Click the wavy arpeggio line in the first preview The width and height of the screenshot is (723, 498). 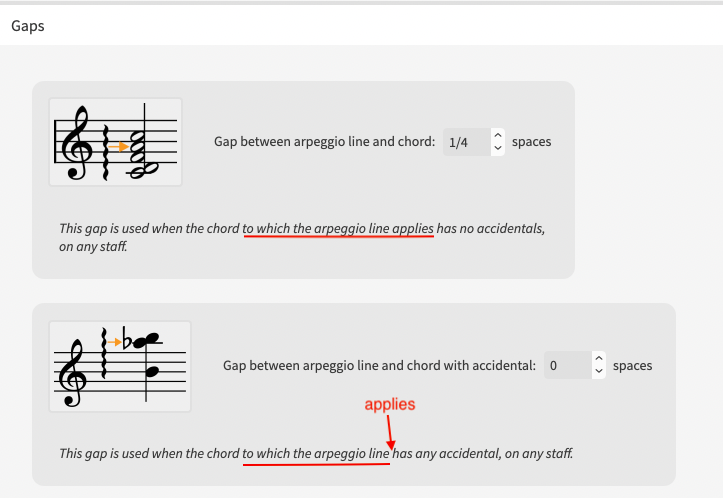coord(105,152)
